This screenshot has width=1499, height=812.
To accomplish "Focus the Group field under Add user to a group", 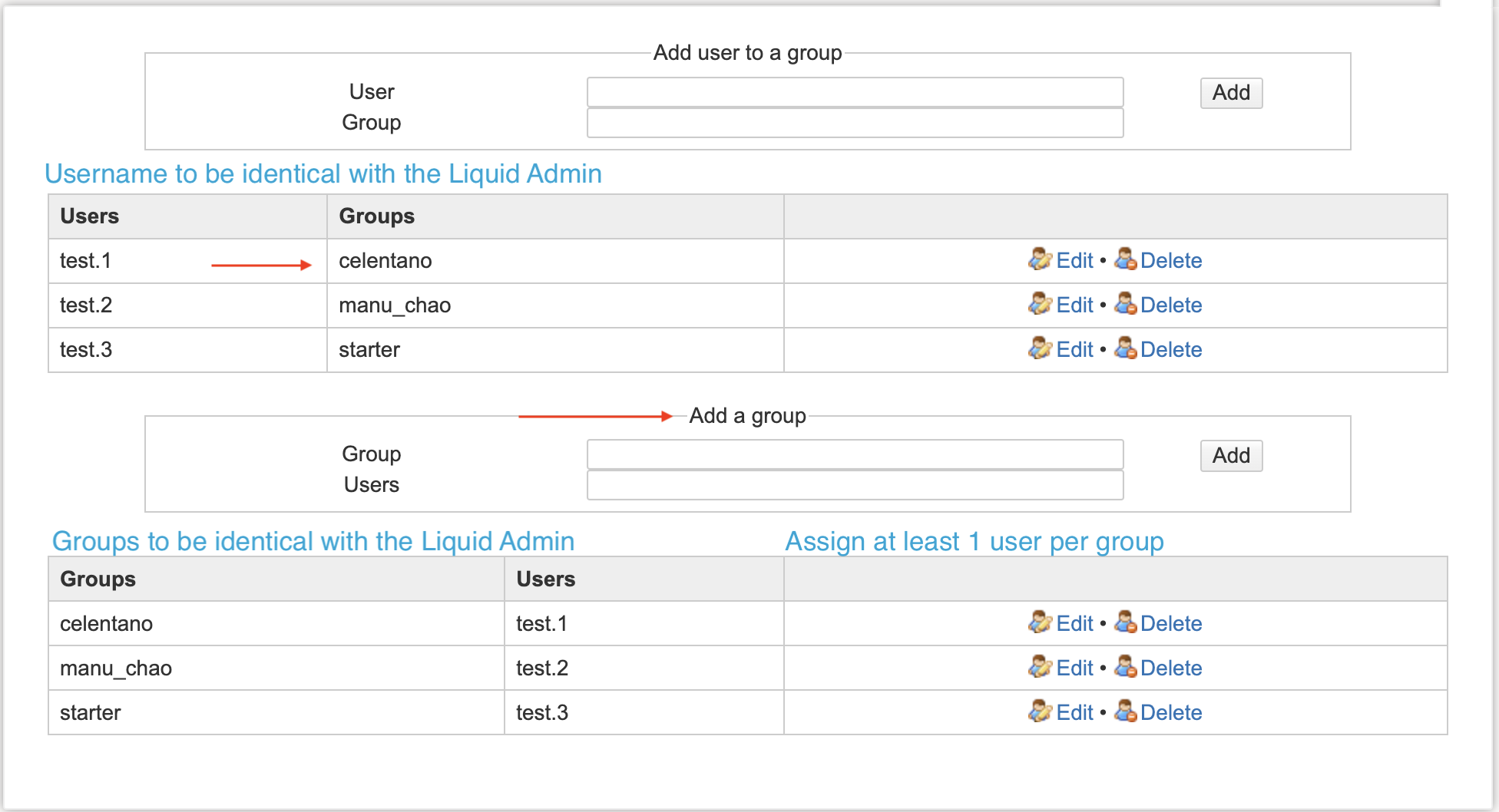I will pos(855,123).
